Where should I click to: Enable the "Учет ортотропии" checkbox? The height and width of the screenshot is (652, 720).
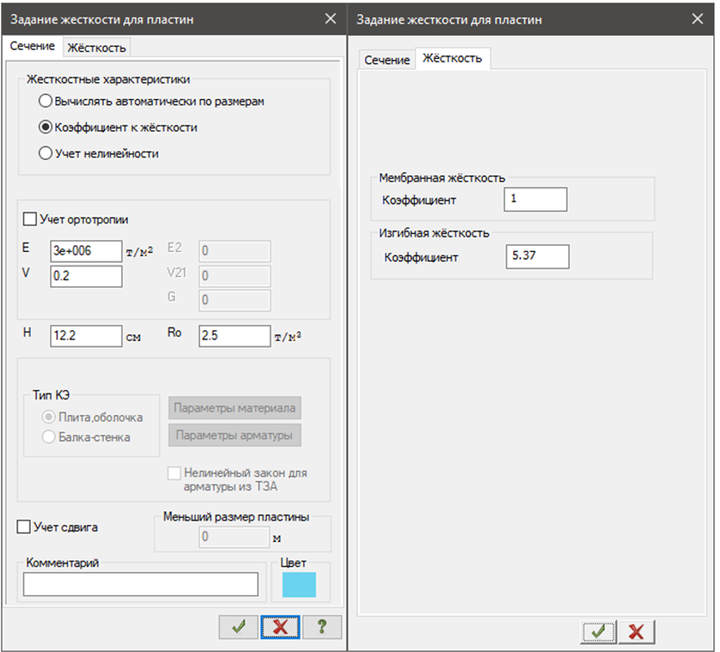tap(29, 219)
